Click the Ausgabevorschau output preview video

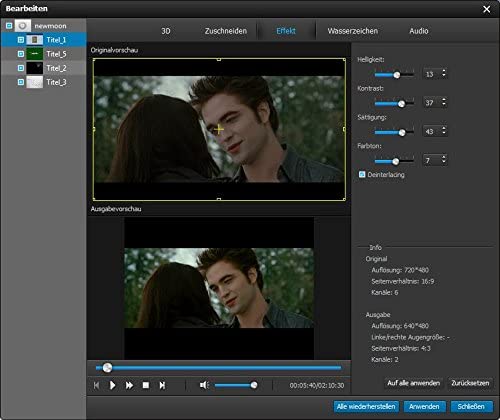coord(219,288)
